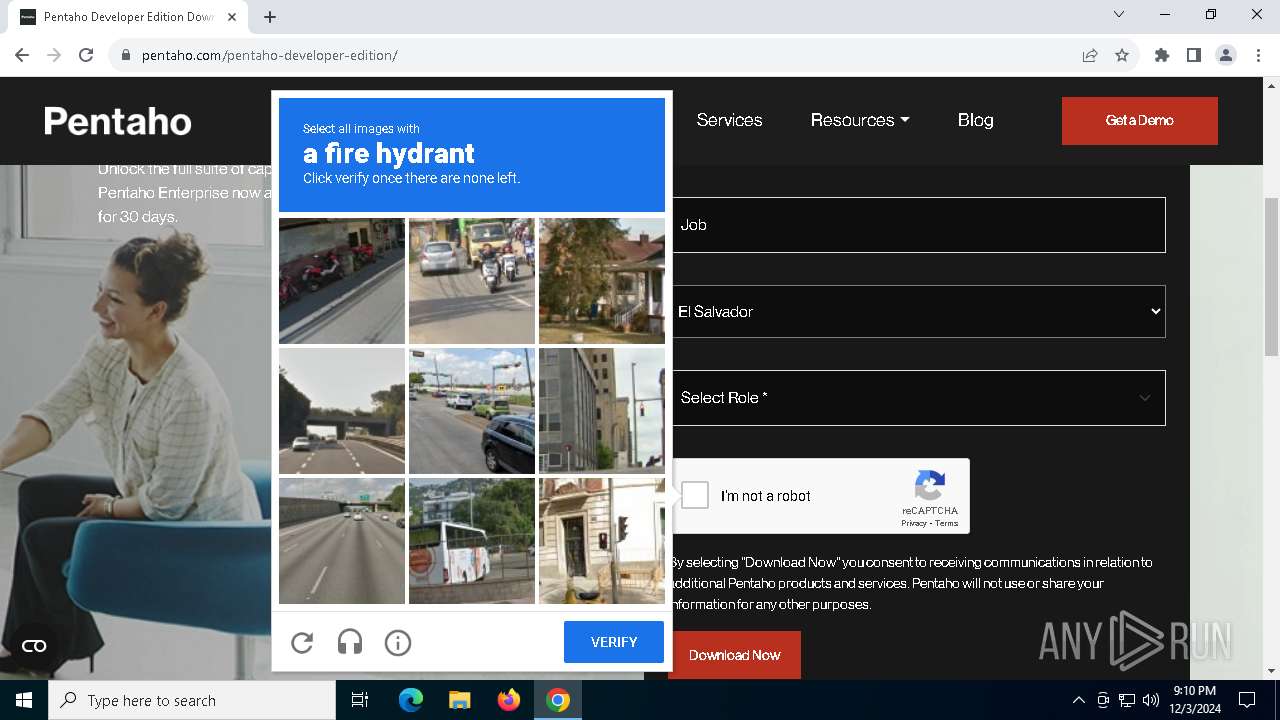Expand the Resources dropdown menu

(x=860, y=120)
